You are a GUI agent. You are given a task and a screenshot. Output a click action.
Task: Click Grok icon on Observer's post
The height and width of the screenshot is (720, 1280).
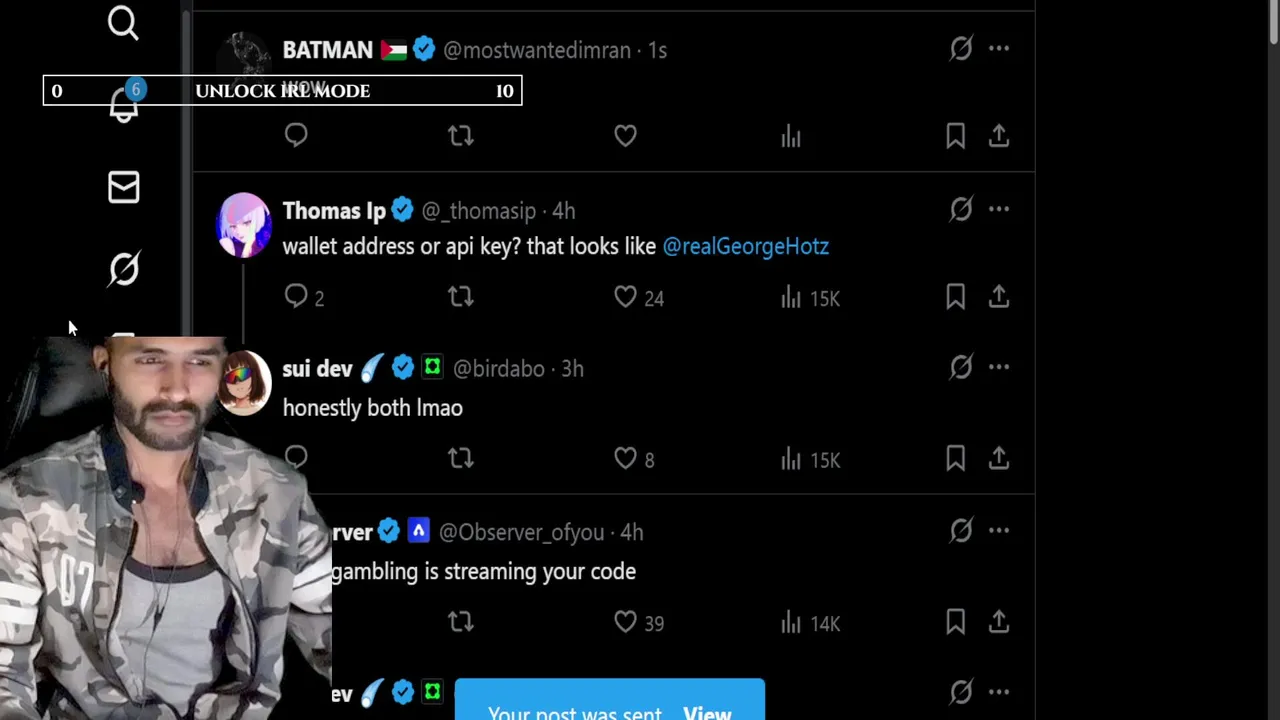click(960, 531)
